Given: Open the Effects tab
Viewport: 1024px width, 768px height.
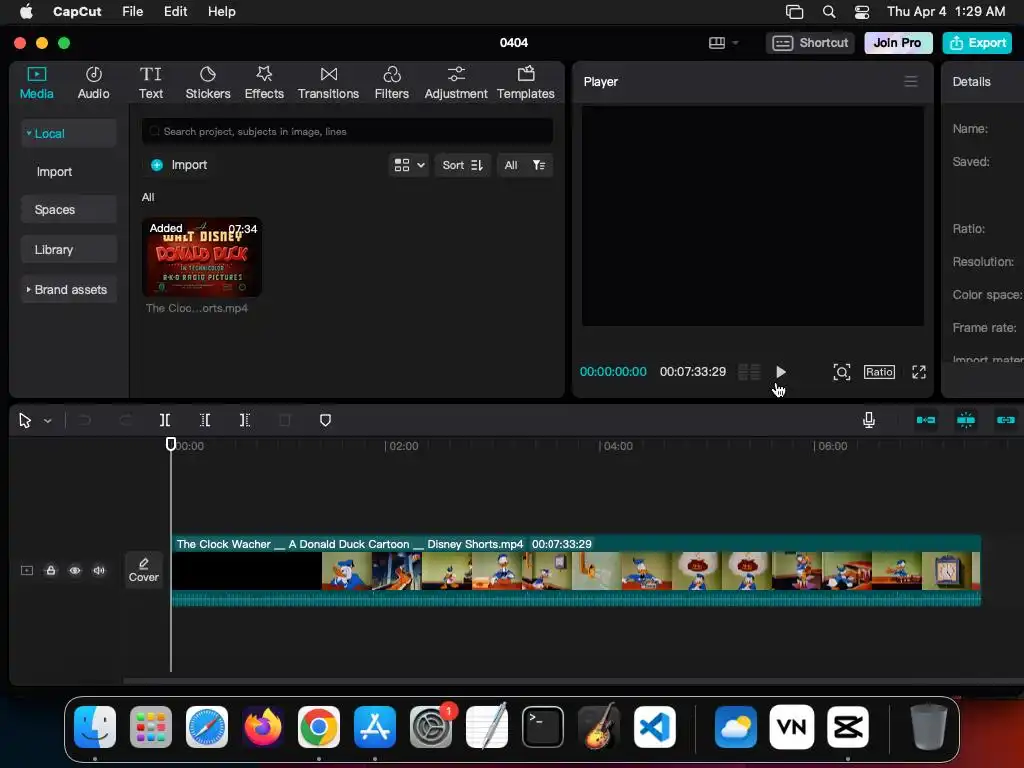Looking at the screenshot, I should (264, 83).
